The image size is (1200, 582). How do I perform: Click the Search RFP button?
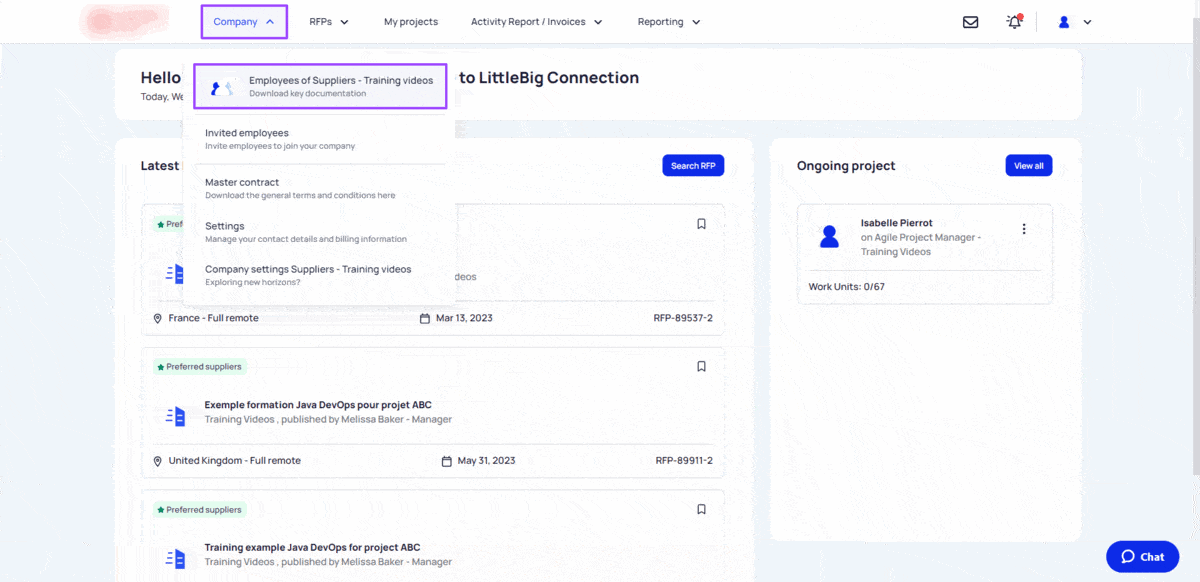coord(693,166)
